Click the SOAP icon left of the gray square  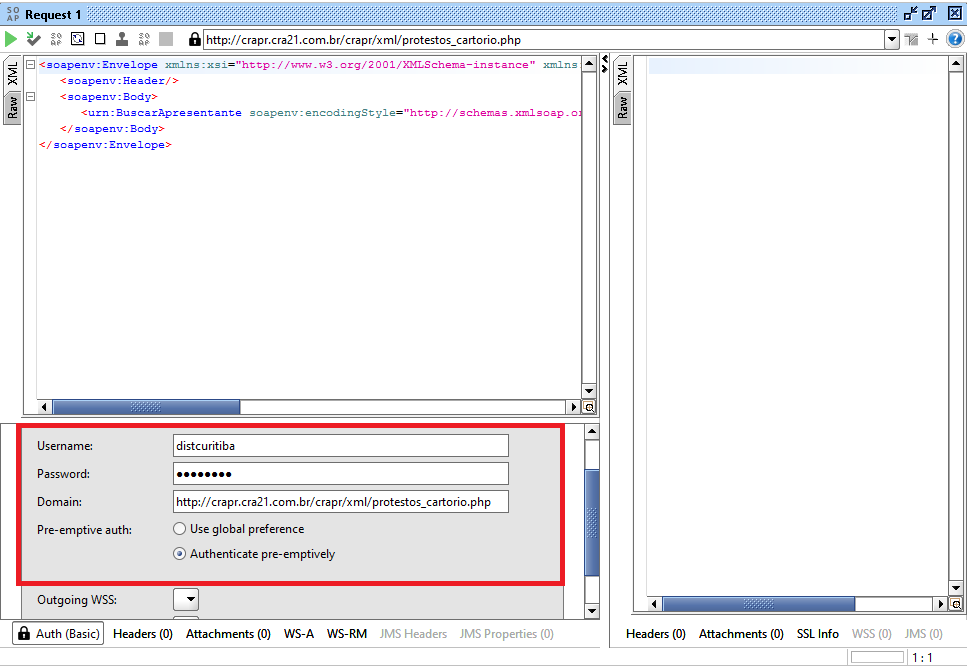(x=144, y=39)
